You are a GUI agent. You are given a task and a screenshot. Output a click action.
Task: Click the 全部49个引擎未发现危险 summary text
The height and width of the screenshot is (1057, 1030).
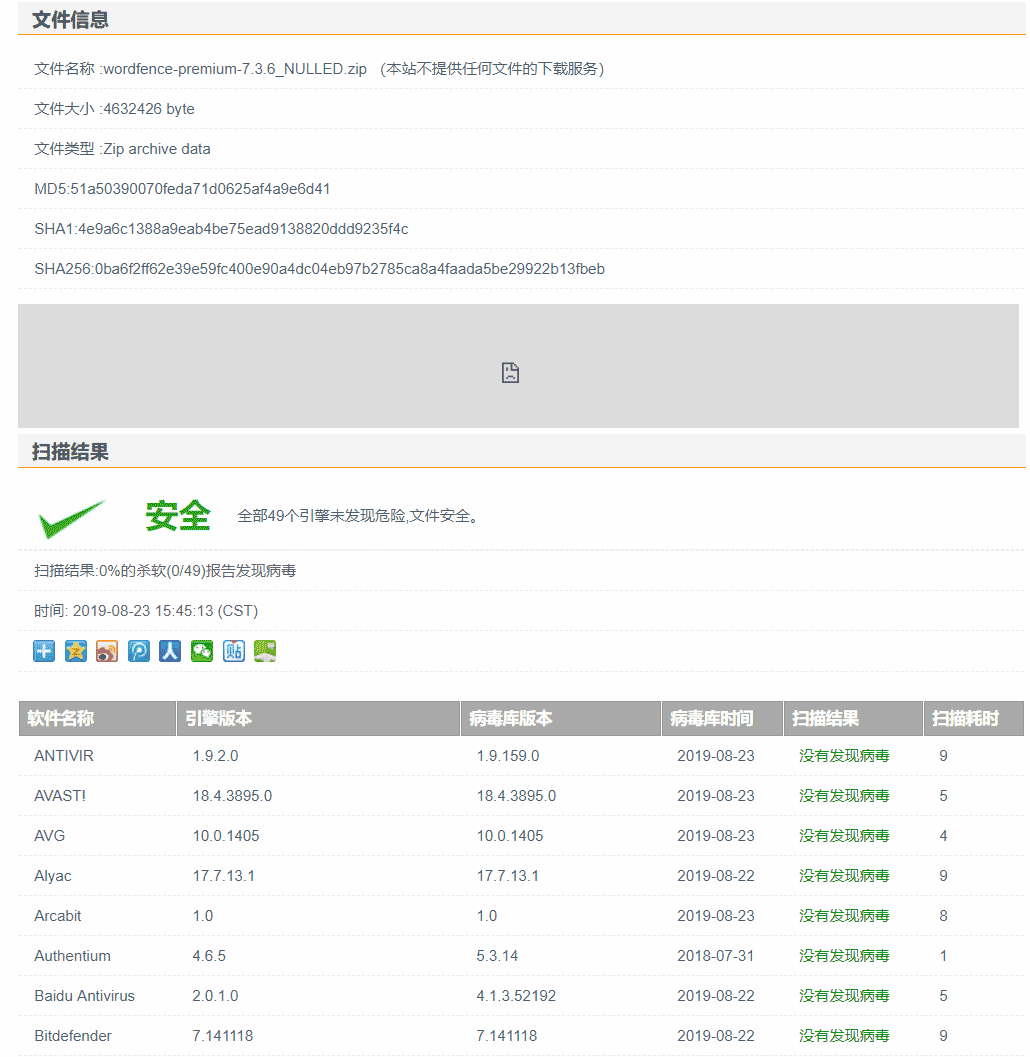pos(358,516)
